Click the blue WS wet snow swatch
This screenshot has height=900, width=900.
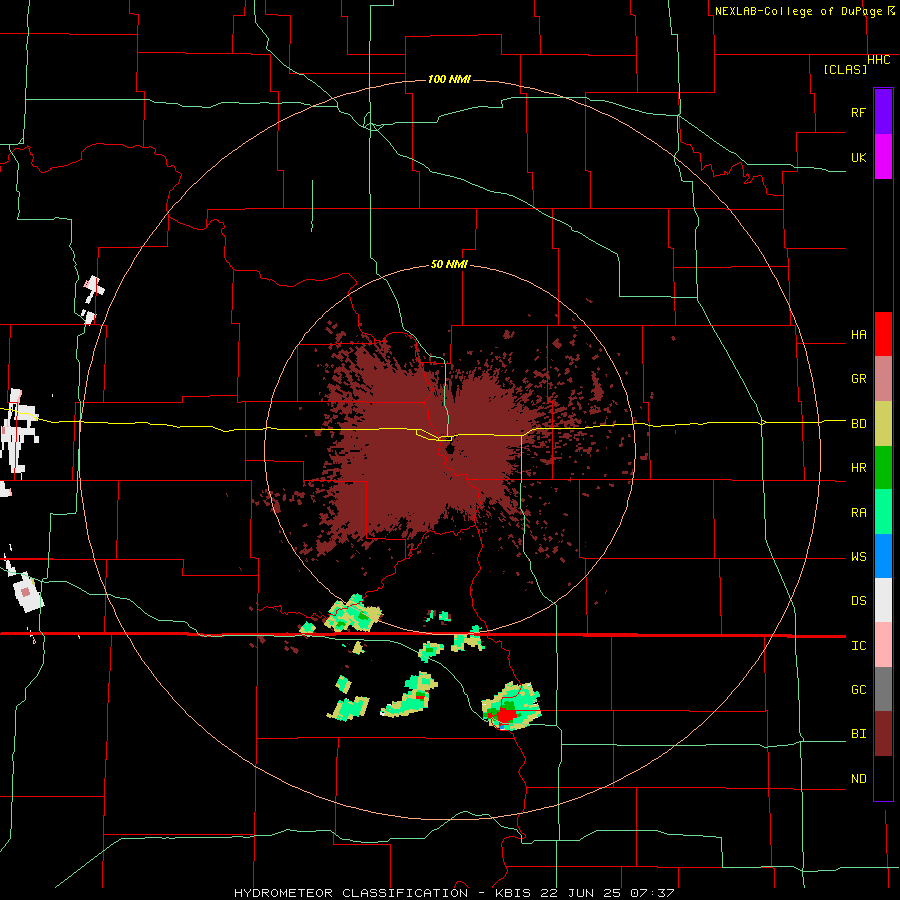[883, 556]
